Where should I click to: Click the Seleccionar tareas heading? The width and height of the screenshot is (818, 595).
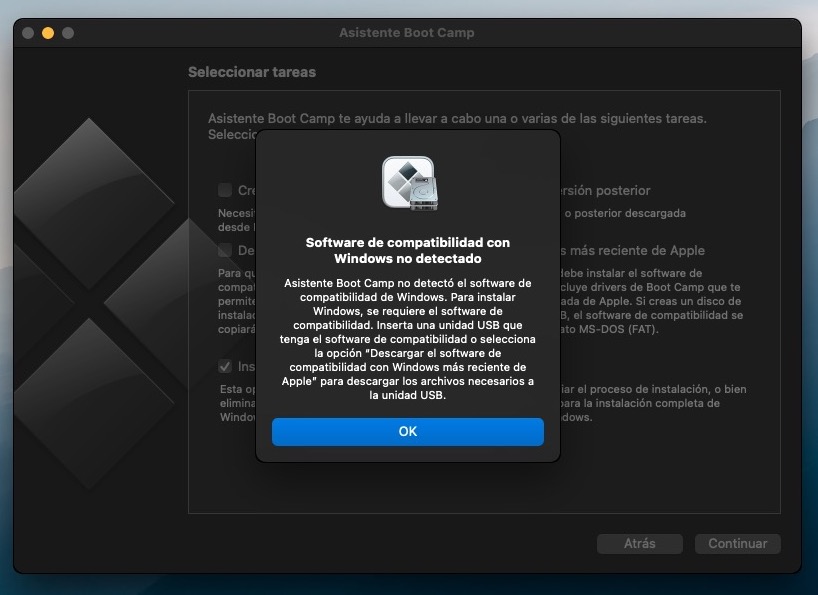252,72
